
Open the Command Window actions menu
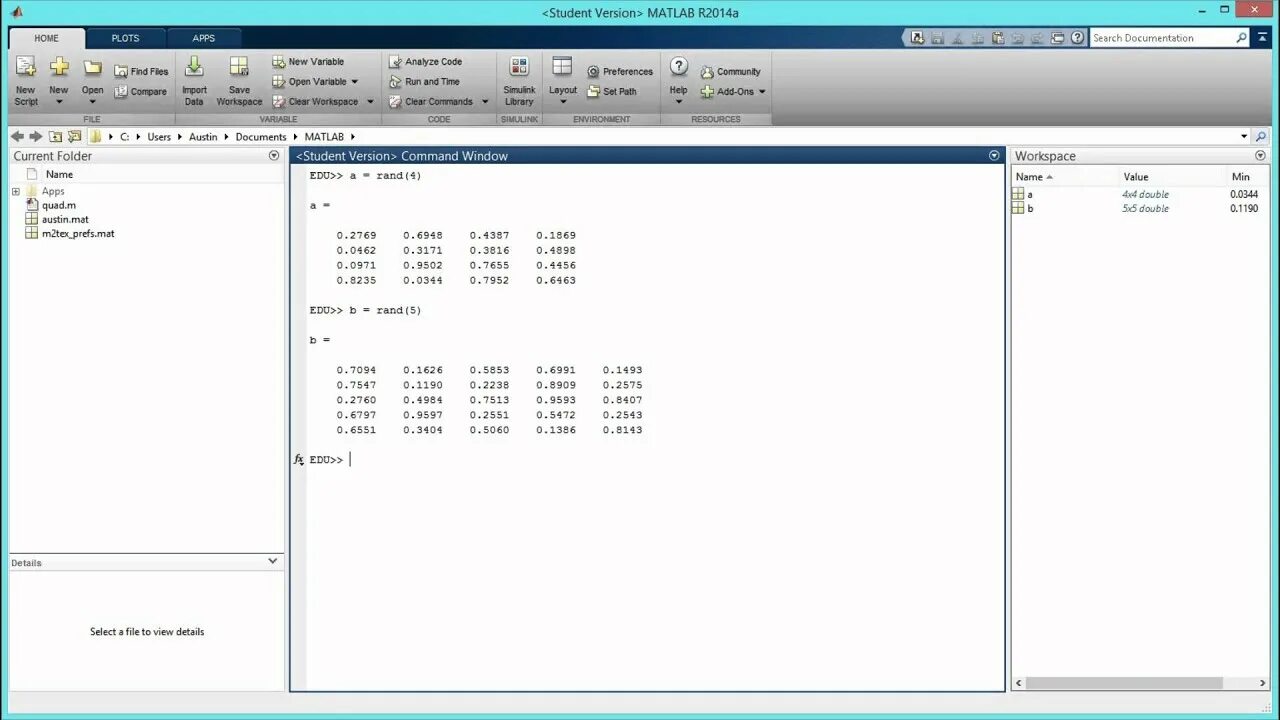(x=994, y=156)
